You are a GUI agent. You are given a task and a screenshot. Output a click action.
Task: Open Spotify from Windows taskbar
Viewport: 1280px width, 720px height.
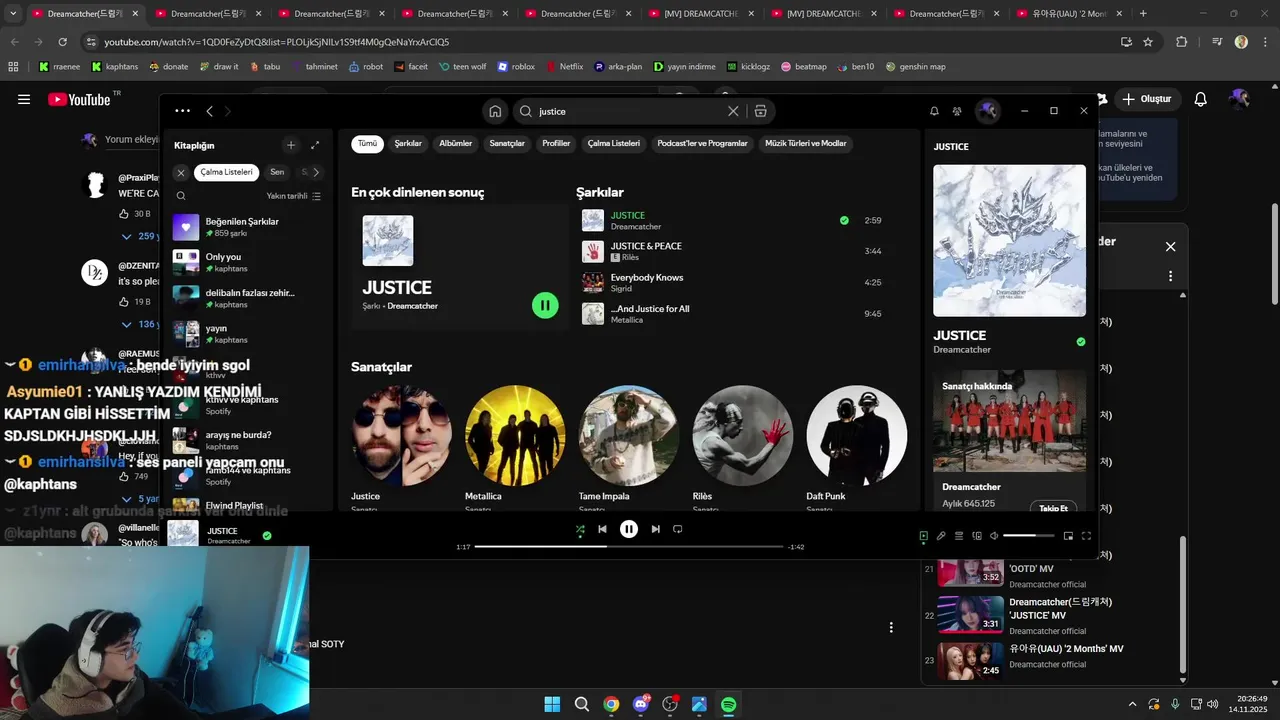click(x=729, y=704)
